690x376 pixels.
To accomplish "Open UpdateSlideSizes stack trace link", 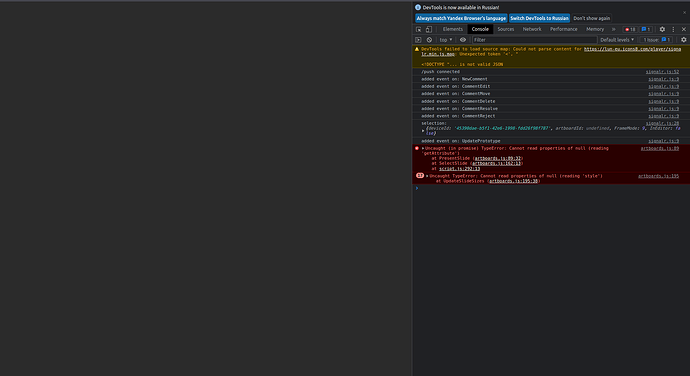I will pos(513,181).
